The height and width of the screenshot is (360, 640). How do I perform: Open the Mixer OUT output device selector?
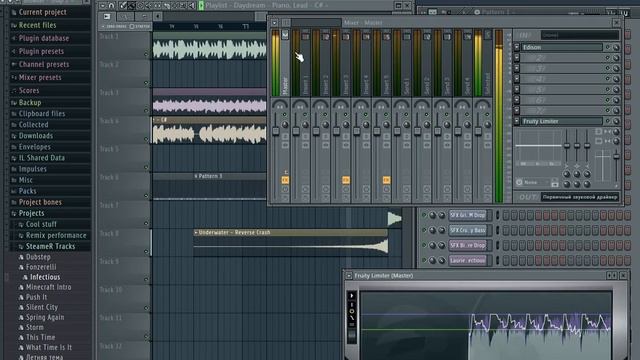(580, 197)
